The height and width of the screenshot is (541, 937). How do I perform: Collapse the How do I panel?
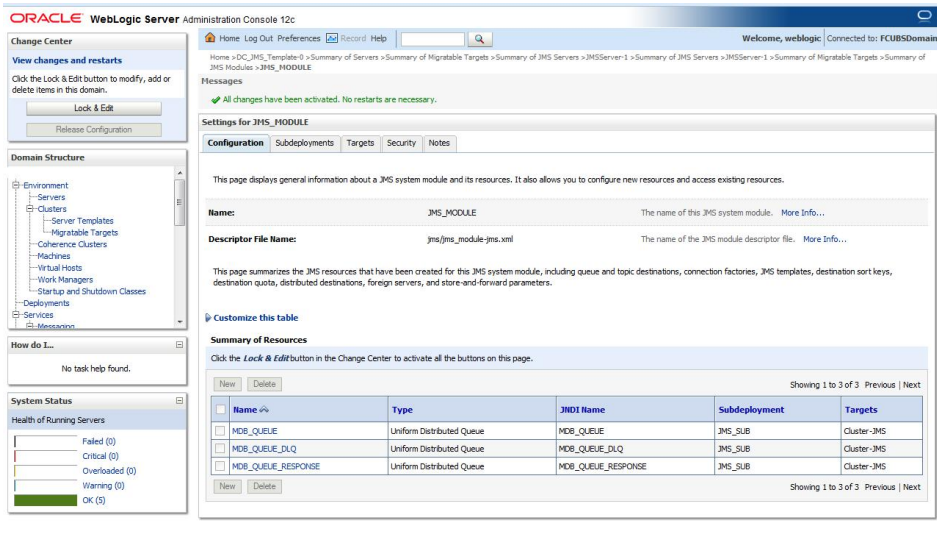coord(179,344)
